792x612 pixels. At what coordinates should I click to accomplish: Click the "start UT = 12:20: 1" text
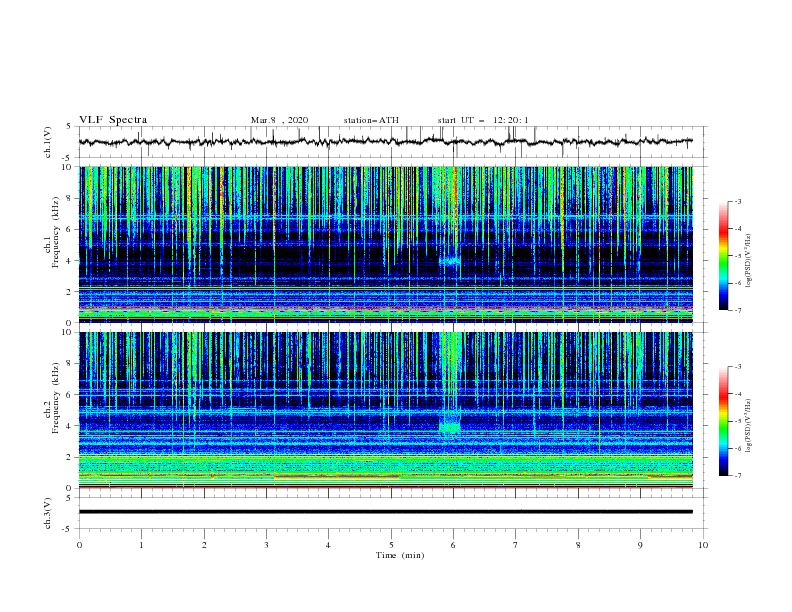point(483,120)
